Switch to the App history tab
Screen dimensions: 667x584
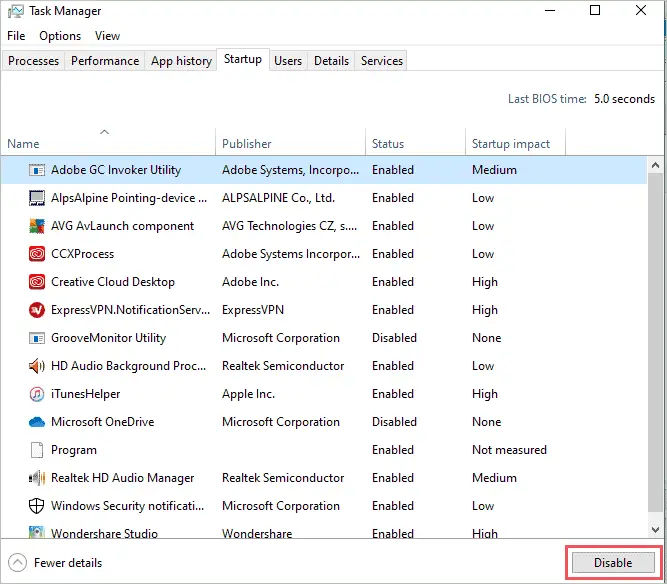181,61
